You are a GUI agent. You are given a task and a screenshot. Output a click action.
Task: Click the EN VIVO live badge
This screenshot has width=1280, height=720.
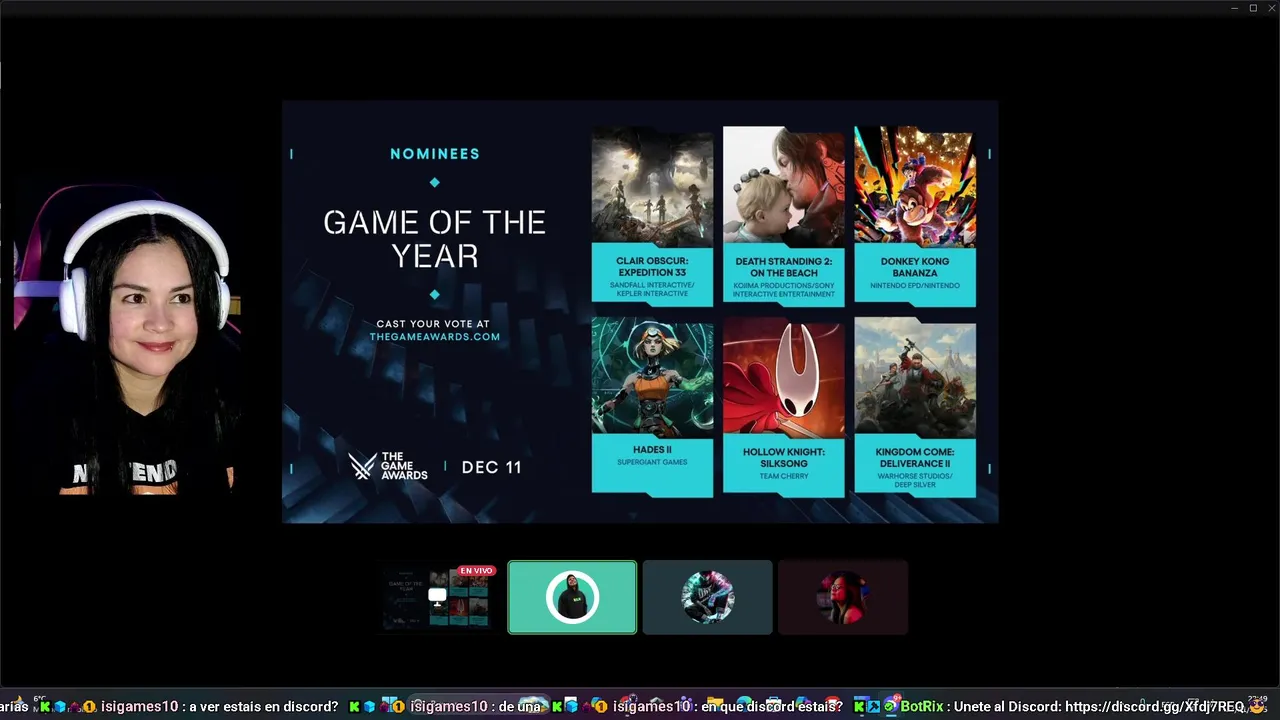point(477,571)
